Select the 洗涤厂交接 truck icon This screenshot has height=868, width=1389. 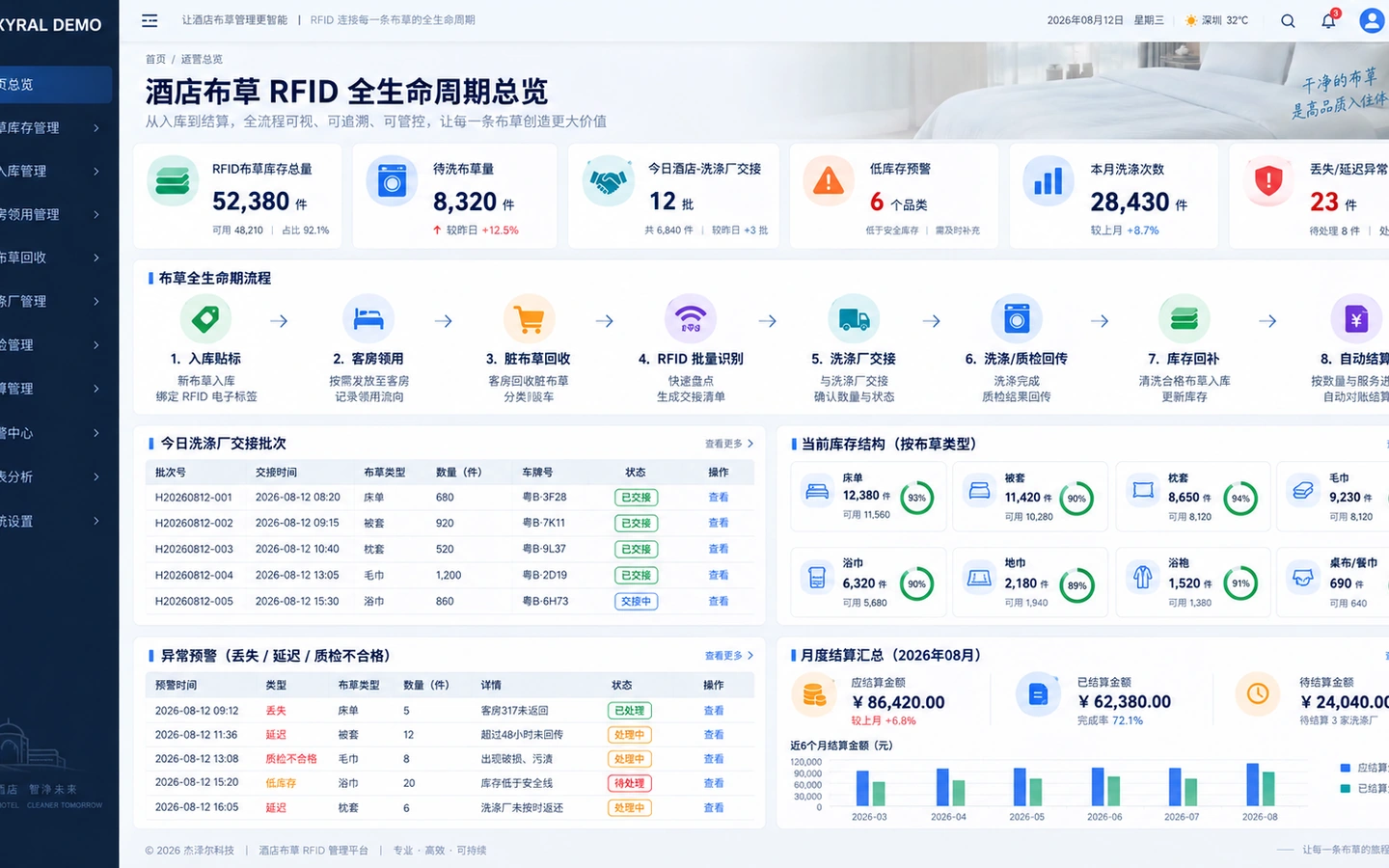[x=854, y=319]
